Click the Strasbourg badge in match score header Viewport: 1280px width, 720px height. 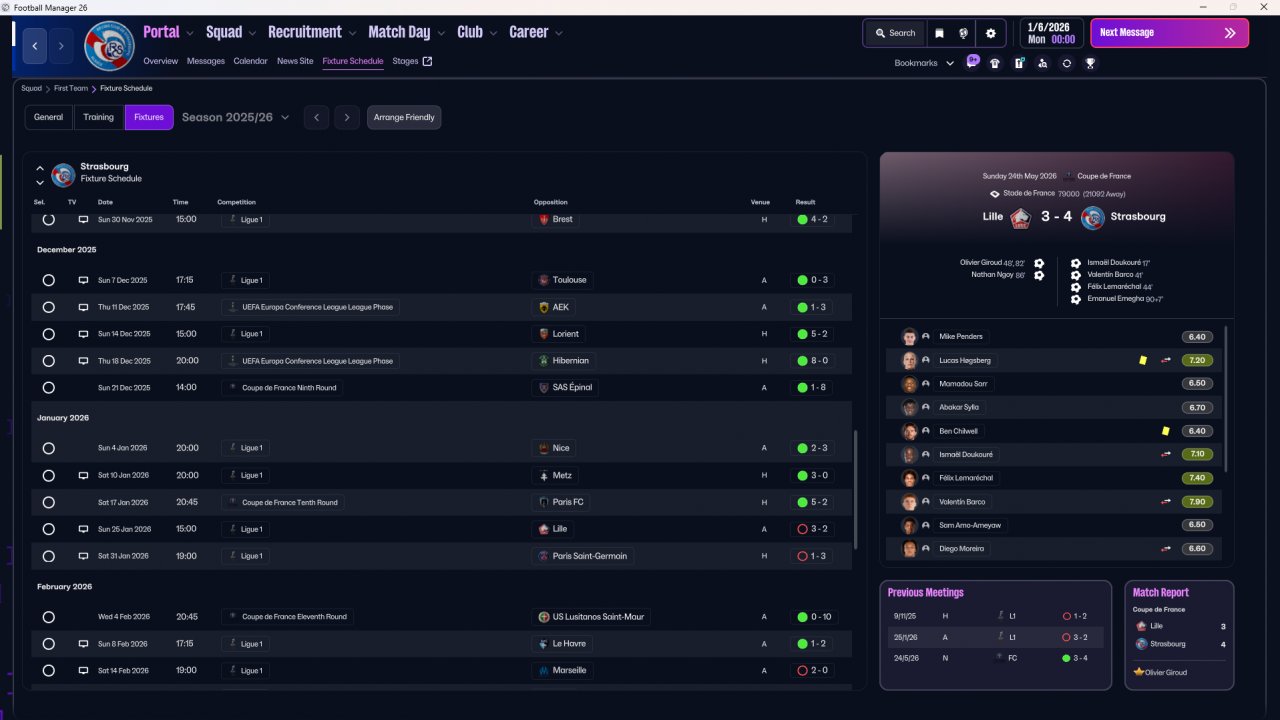click(1093, 217)
